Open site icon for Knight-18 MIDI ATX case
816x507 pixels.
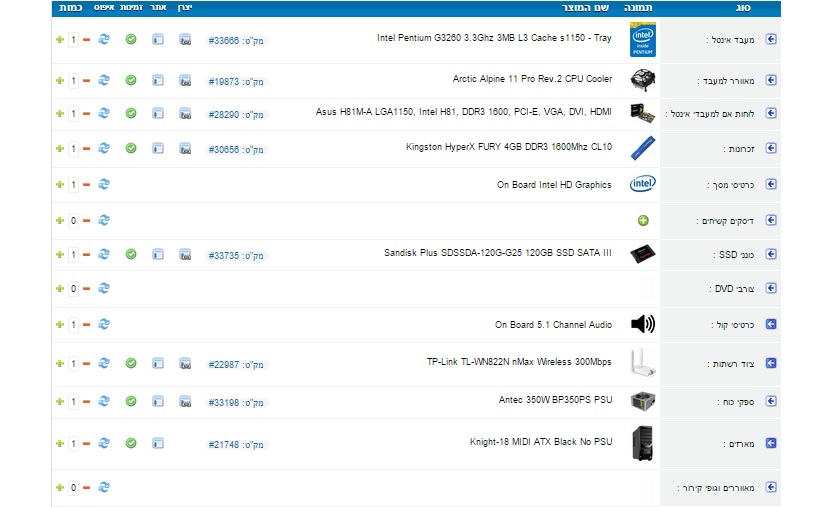click(x=158, y=443)
